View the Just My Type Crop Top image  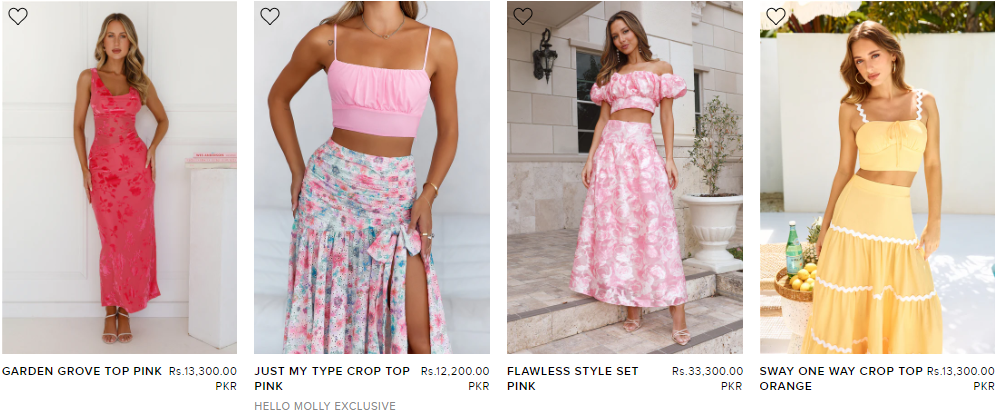coord(372,177)
